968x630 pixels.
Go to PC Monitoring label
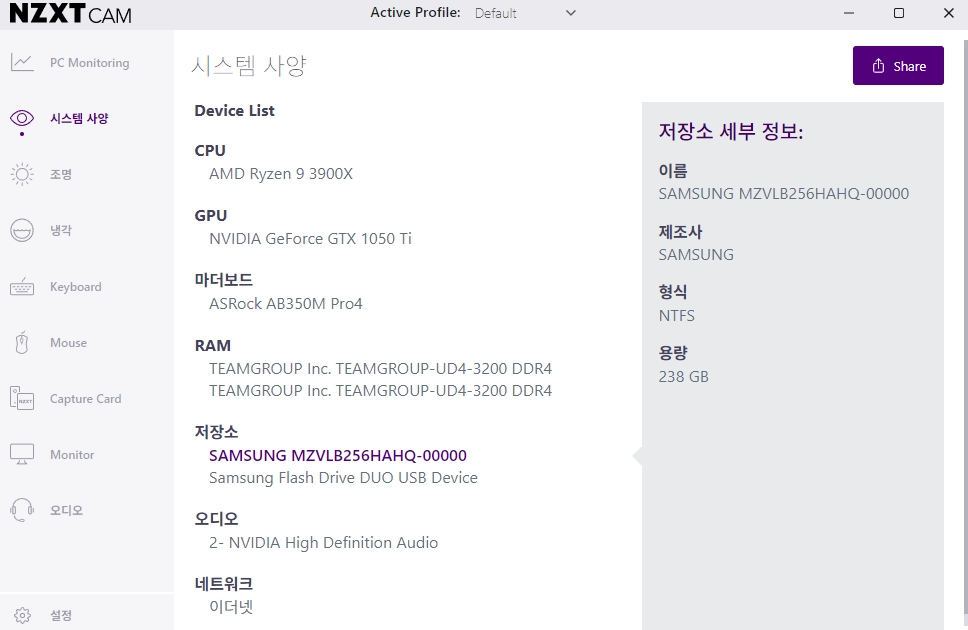(90, 62)
